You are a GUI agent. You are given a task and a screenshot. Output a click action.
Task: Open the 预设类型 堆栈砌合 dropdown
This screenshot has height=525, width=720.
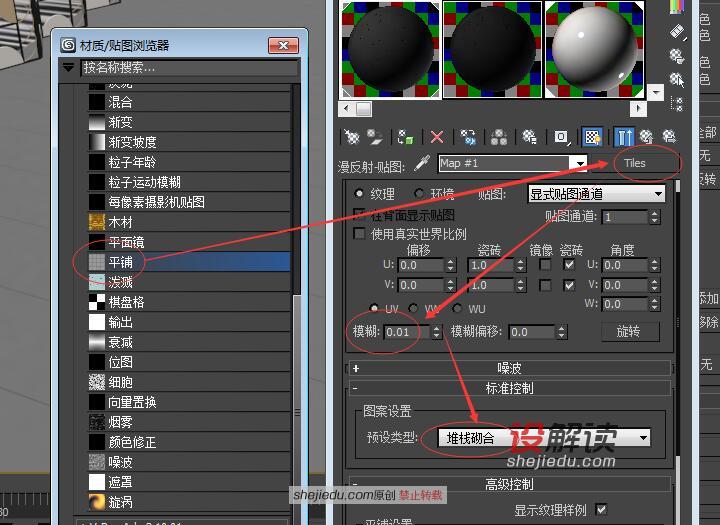click(544, 437)
